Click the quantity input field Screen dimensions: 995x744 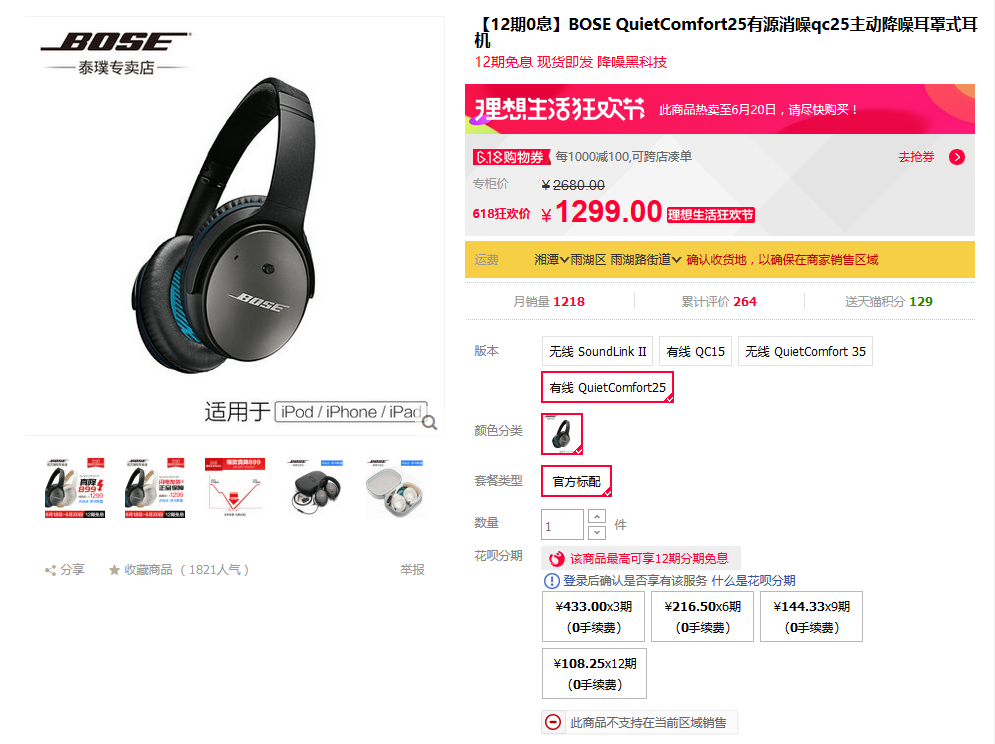pos(562,525)
